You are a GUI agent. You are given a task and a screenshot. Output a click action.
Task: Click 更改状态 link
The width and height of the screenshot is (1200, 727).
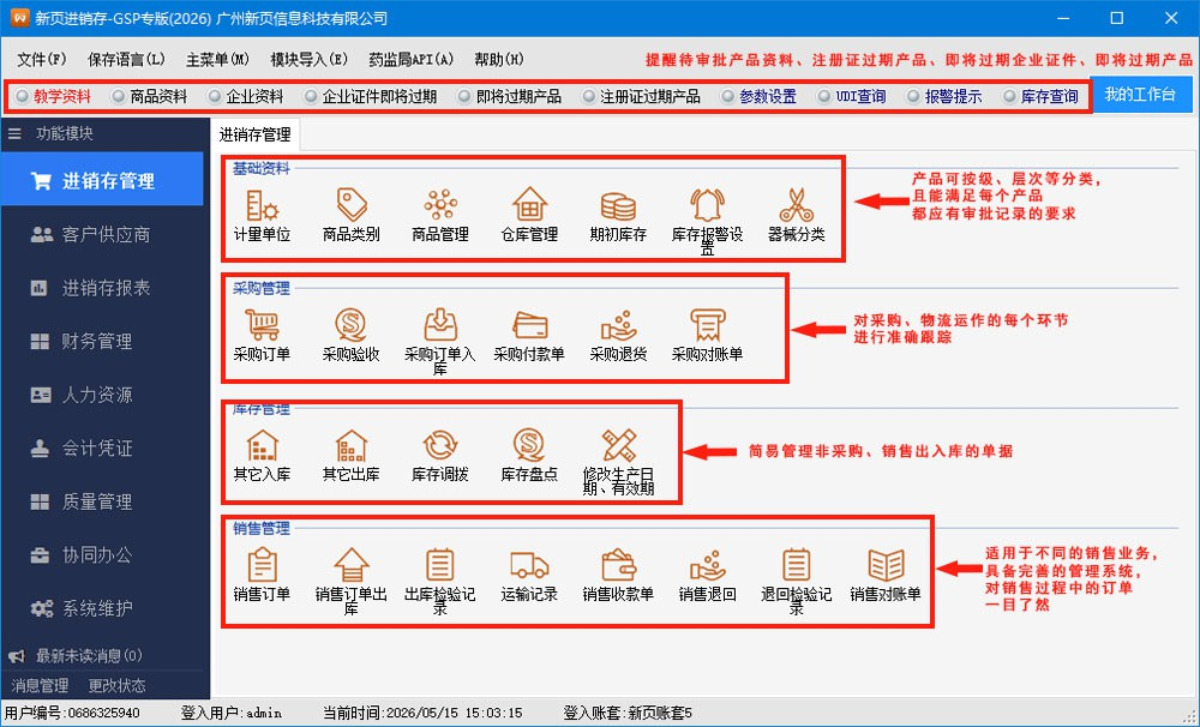(x=117, y=685)
